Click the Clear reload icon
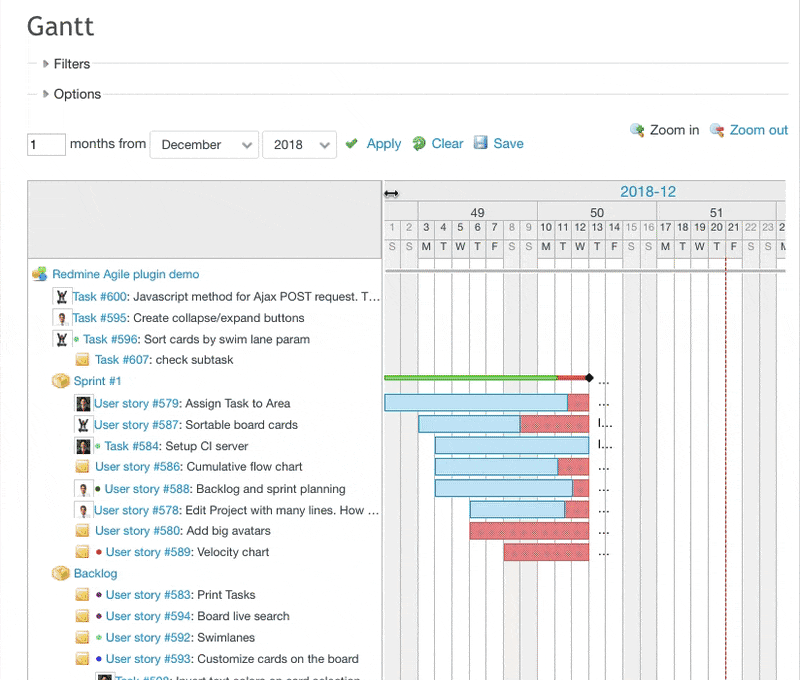 (419, 144)
